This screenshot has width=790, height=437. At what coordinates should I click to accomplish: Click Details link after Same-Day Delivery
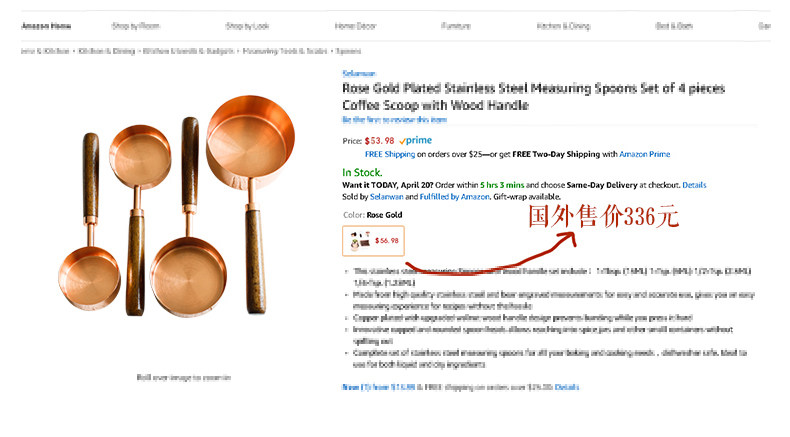pyautogui.click(x=694, y=185)
